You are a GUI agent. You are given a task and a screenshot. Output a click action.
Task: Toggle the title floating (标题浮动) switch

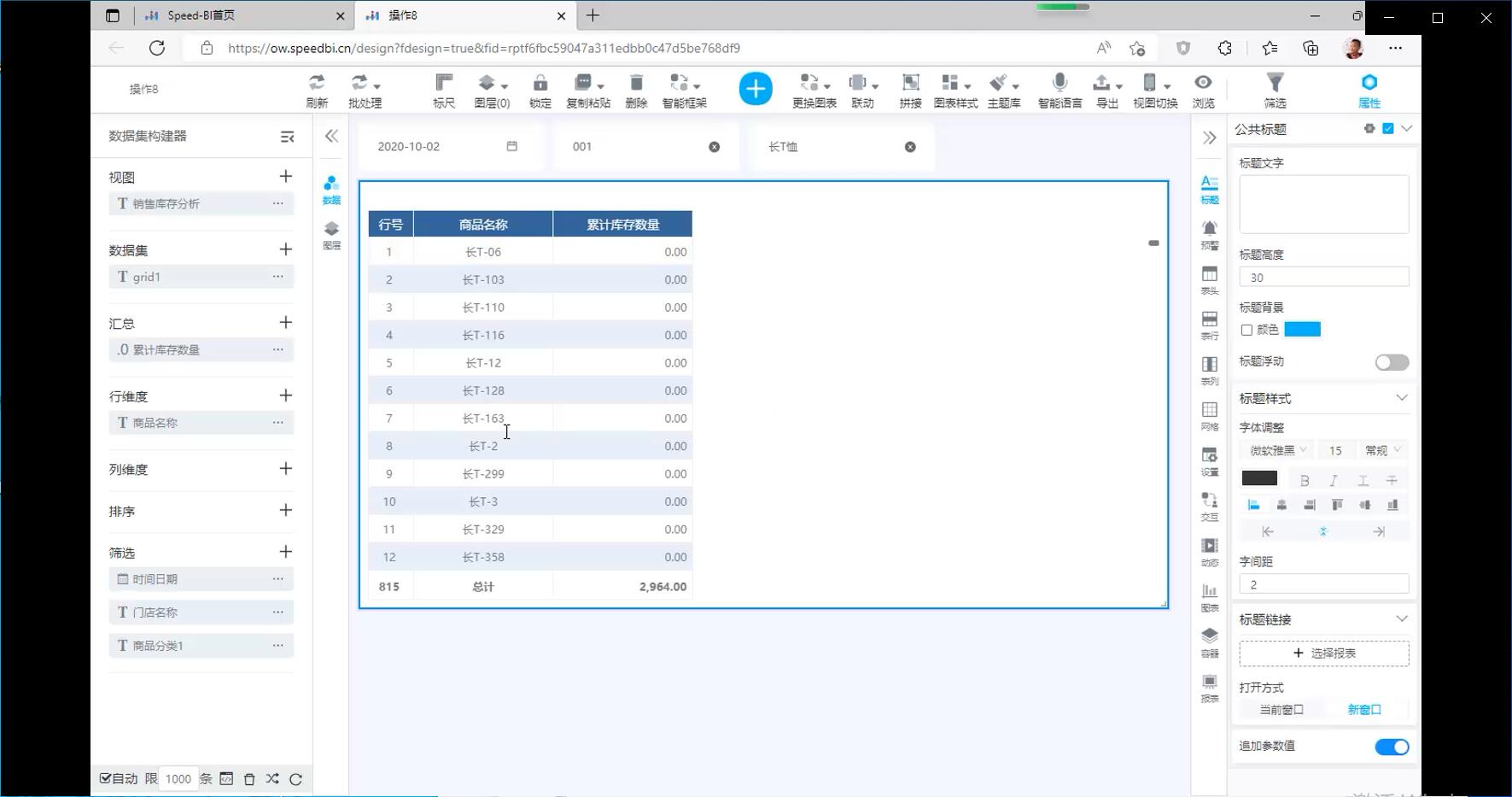(1392, 362)
